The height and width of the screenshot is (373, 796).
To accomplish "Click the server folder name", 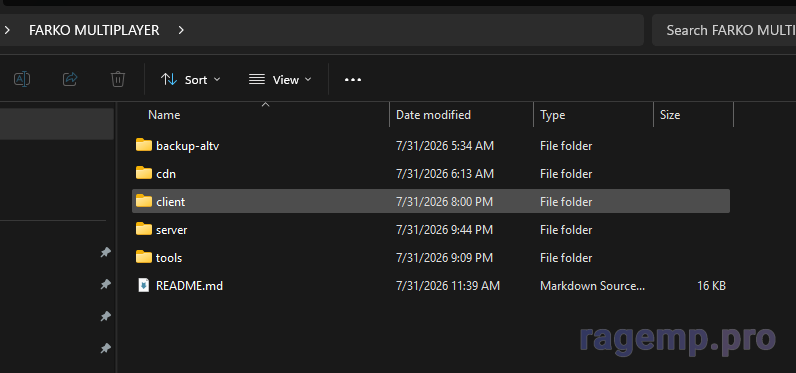I will [x=172, y=230].
